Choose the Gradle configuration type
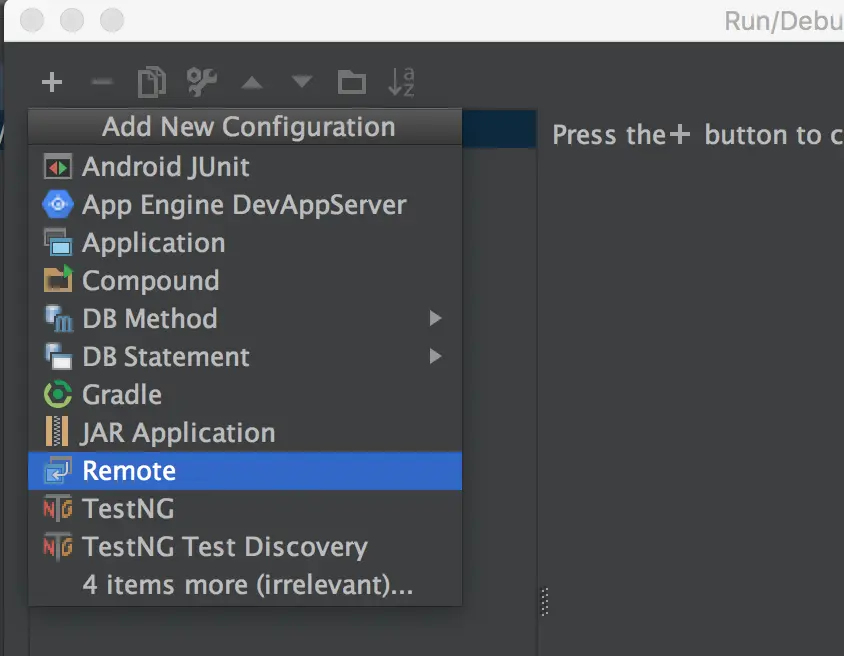 pyautogui.click(x=245, y=394)
